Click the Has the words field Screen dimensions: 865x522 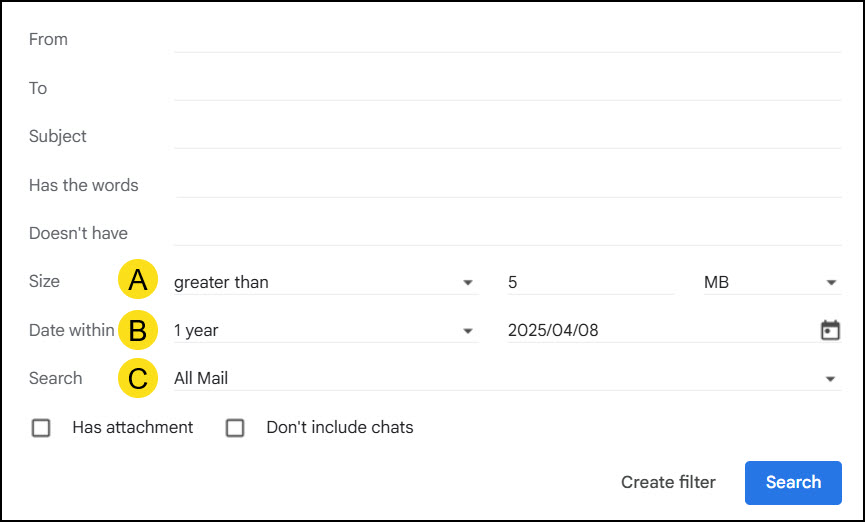[x=507, y=185]
